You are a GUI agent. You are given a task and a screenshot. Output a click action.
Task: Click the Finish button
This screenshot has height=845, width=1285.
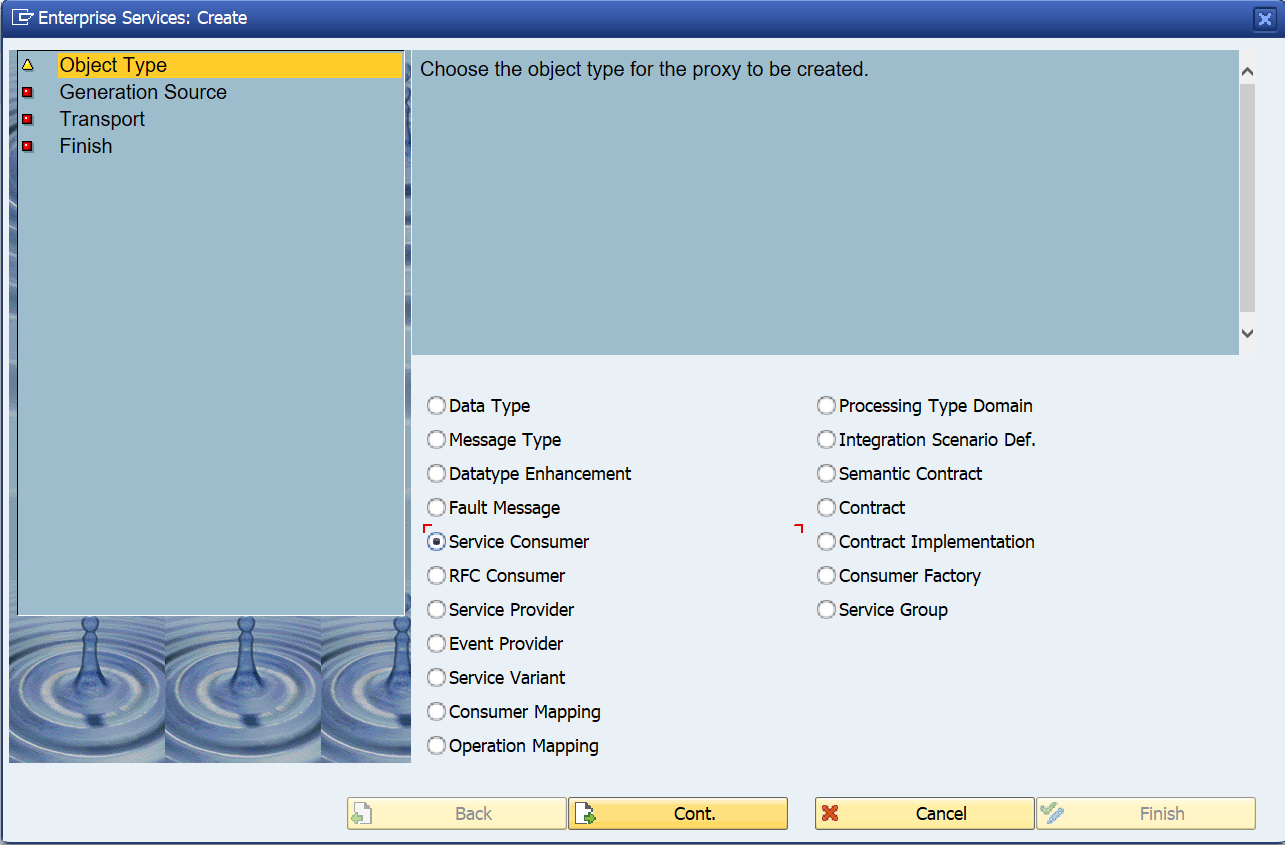(1146, 814)
